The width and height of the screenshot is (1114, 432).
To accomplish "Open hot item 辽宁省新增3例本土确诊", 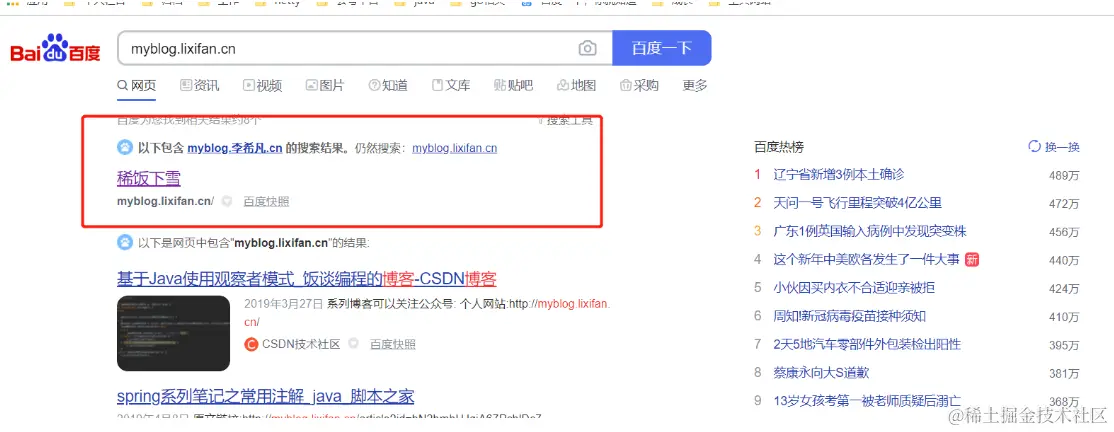I will tap(838, 175).
